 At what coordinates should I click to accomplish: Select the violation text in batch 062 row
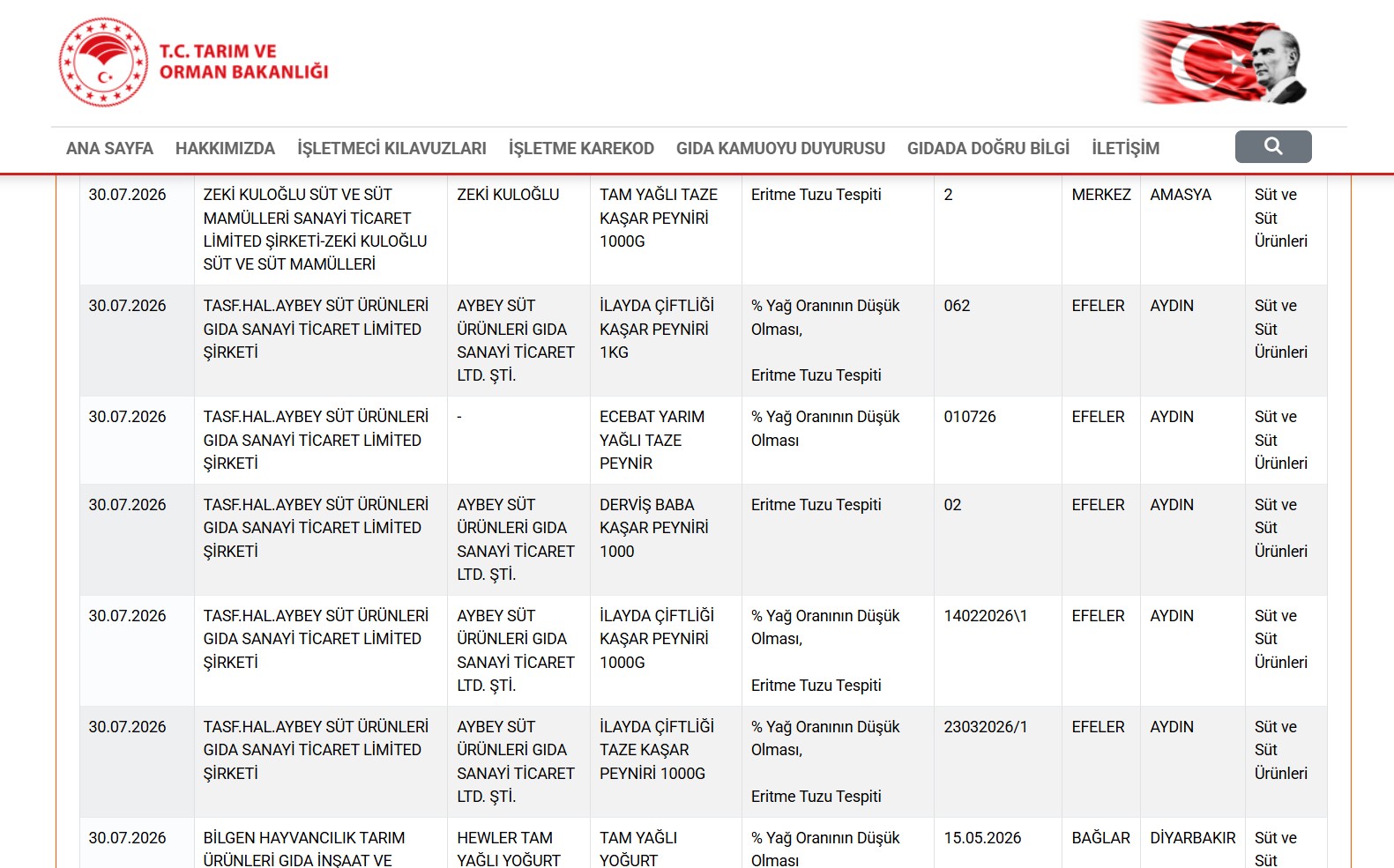coord(825,340)
